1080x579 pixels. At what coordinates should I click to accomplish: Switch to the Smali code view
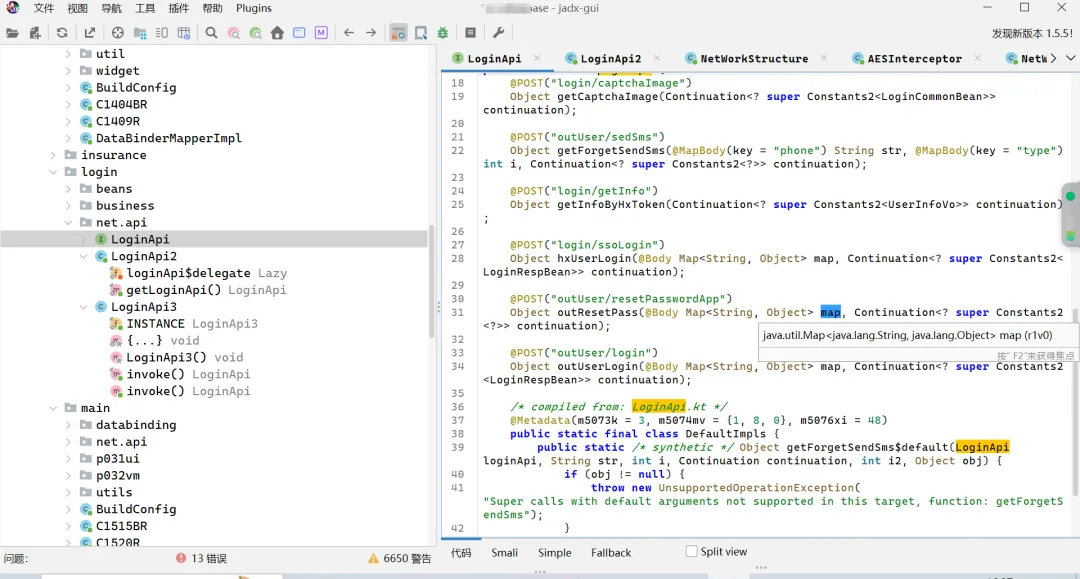[x=505, y=552]
